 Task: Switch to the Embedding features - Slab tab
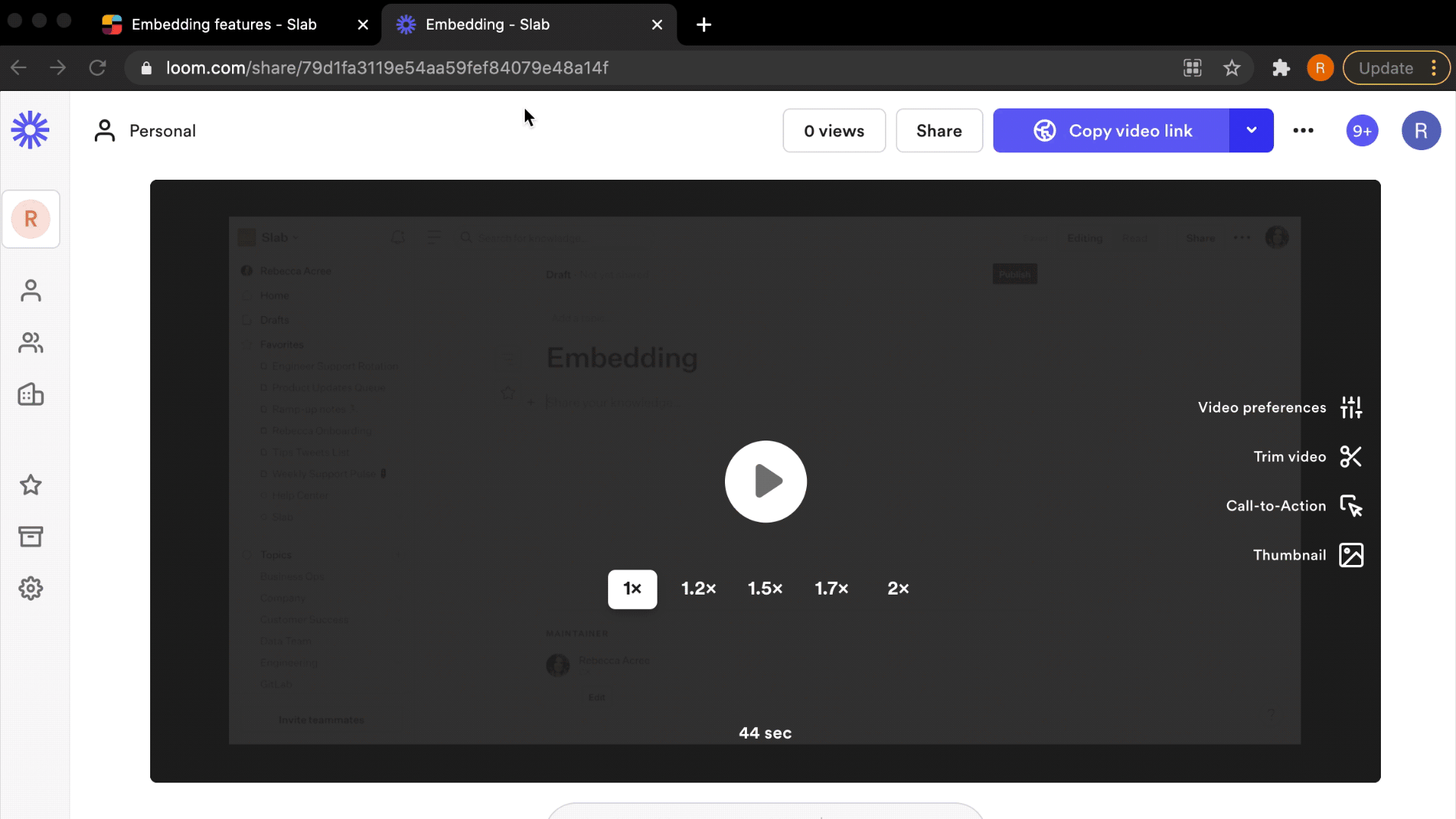[x=224, y=24]
